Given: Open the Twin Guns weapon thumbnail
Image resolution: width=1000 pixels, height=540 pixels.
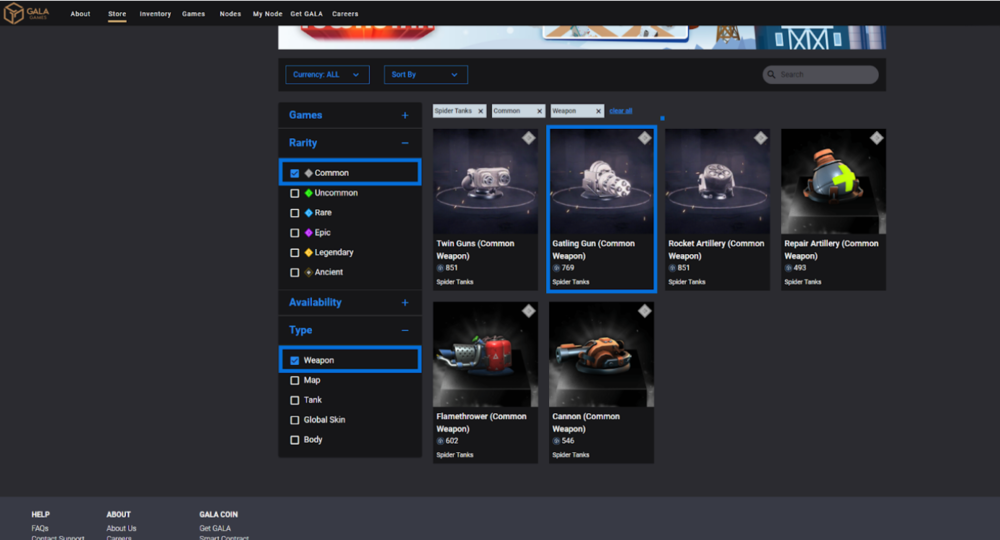Looking at the screenshot, I should pyautogui.click(x=485, y=181).
